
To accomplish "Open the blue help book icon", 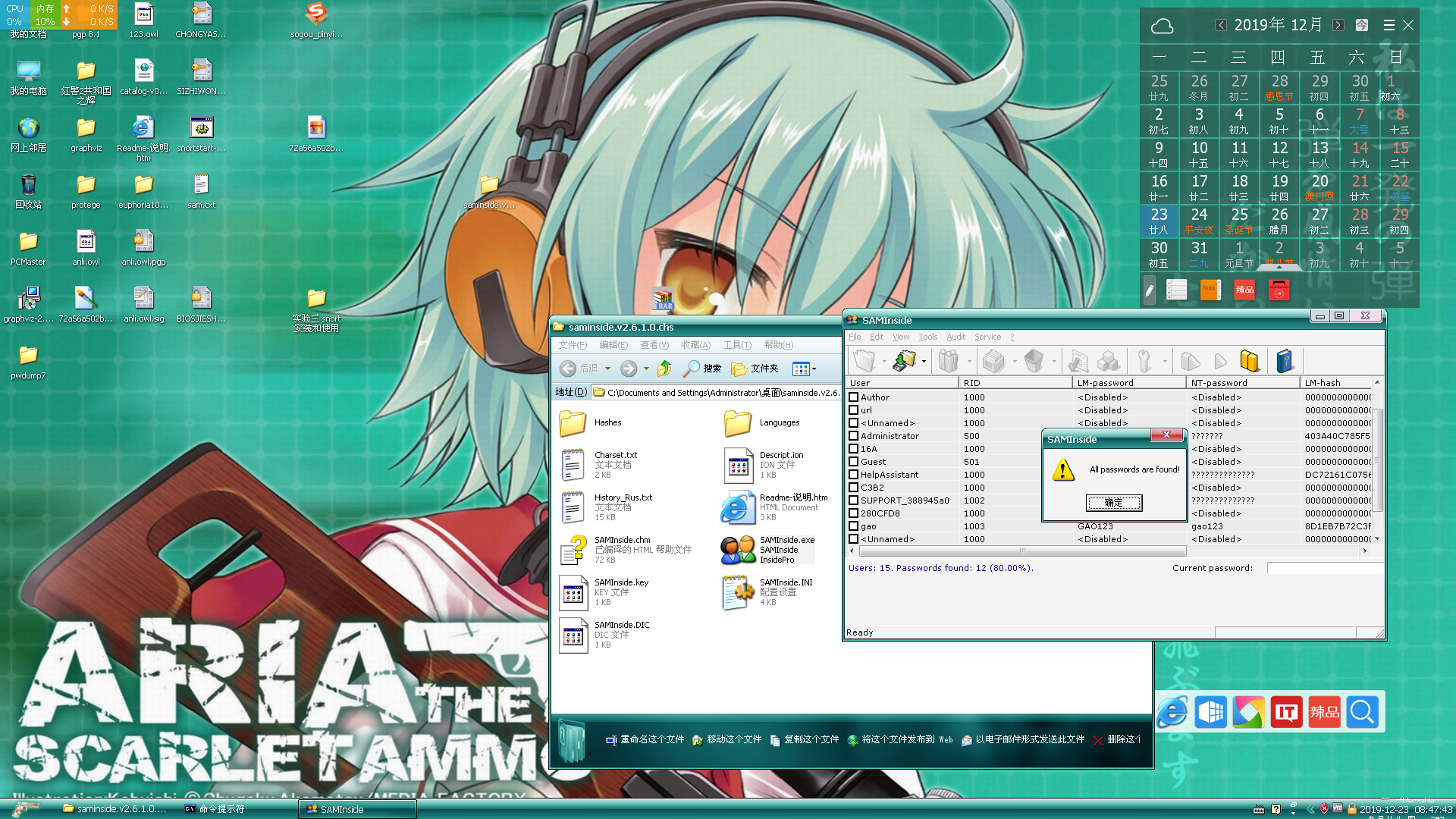I will pos(1285,362).
